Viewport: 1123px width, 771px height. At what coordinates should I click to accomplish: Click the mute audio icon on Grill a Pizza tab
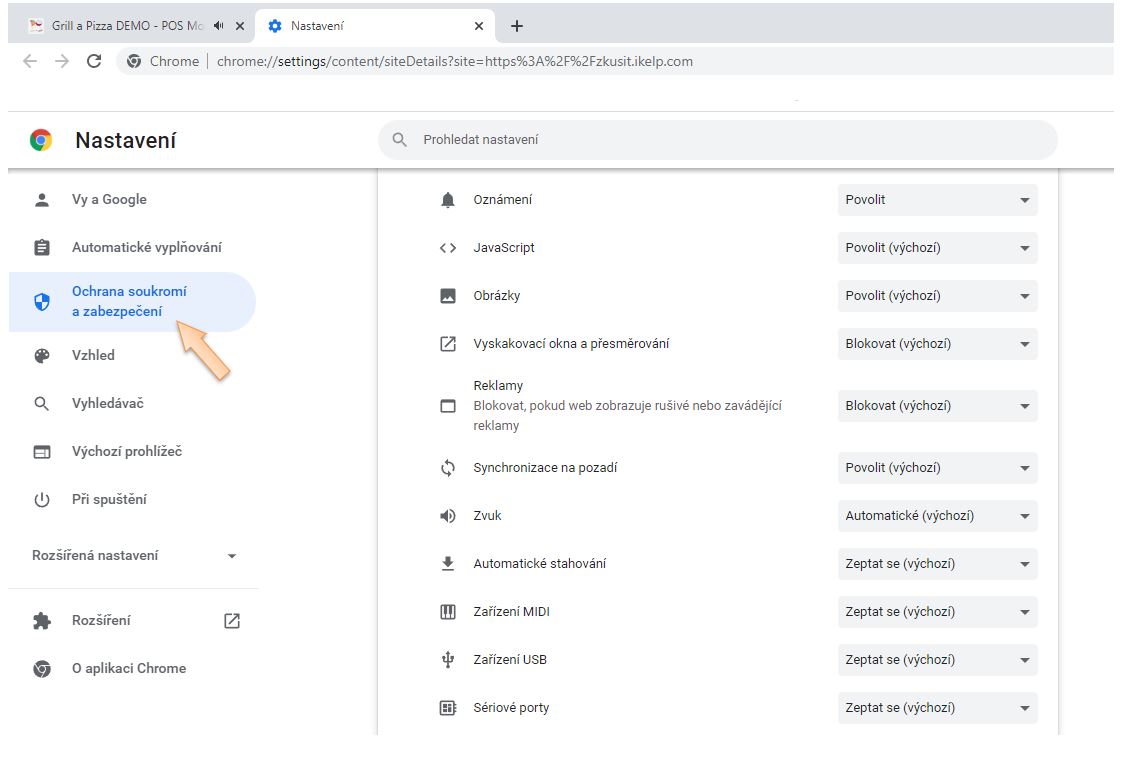click(218, 26)
